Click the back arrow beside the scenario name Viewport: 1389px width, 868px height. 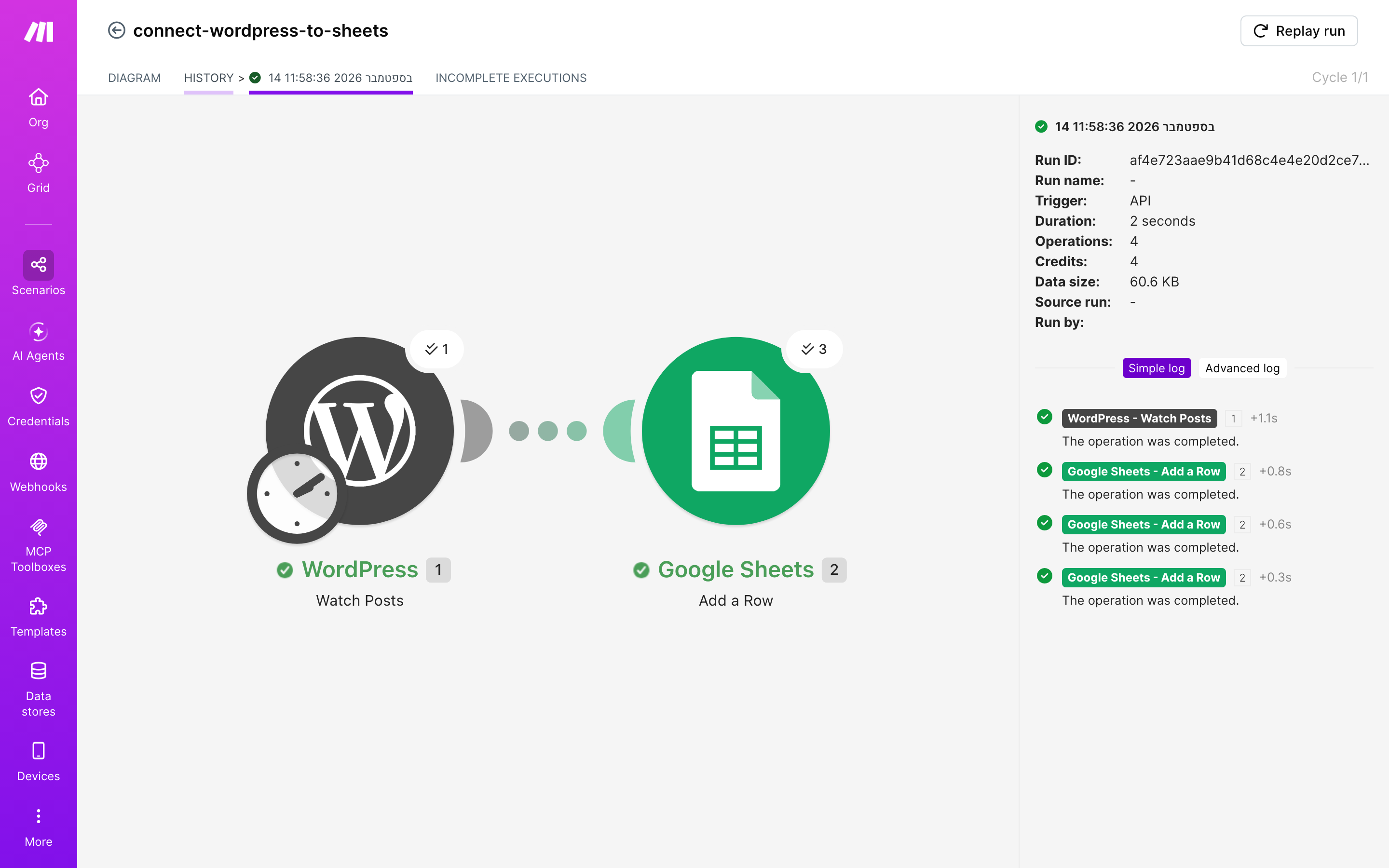click(117, 30)
